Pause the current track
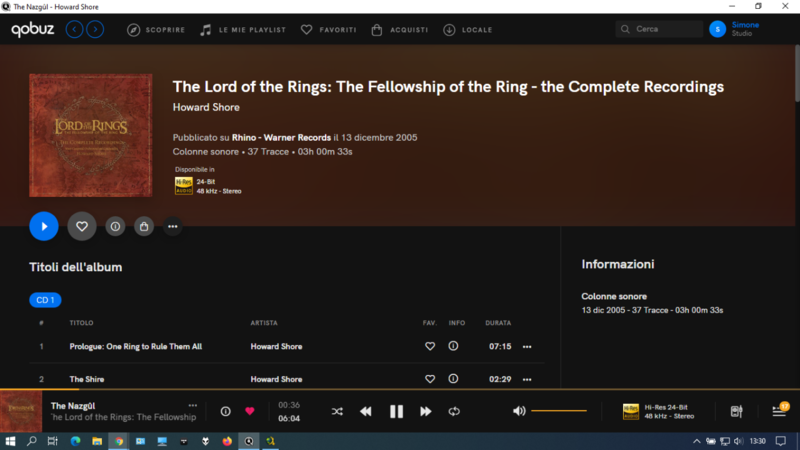Viewport: 800px width, 450px height. (x=396, y=411)
